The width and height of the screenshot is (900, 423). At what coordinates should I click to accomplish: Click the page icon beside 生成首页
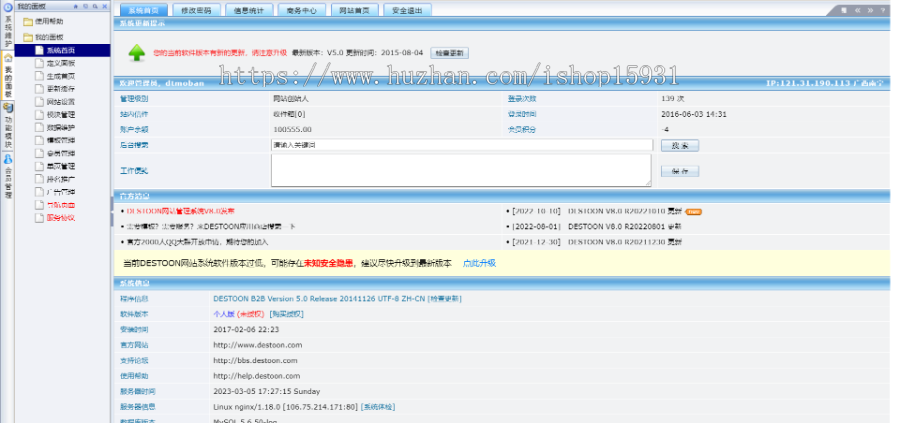click(x=39, y=76)
